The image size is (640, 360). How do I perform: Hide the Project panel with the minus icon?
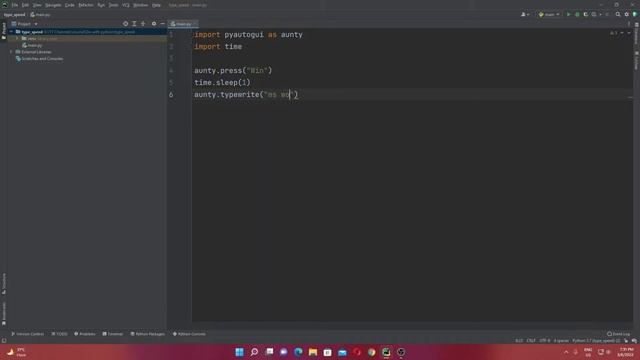(162, 24)
